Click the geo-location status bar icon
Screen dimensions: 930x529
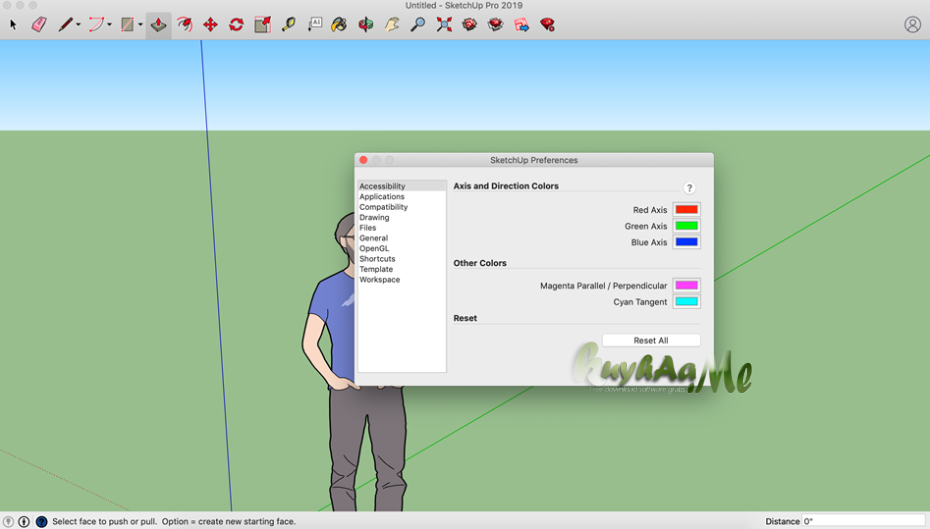(x=8, y=521)
